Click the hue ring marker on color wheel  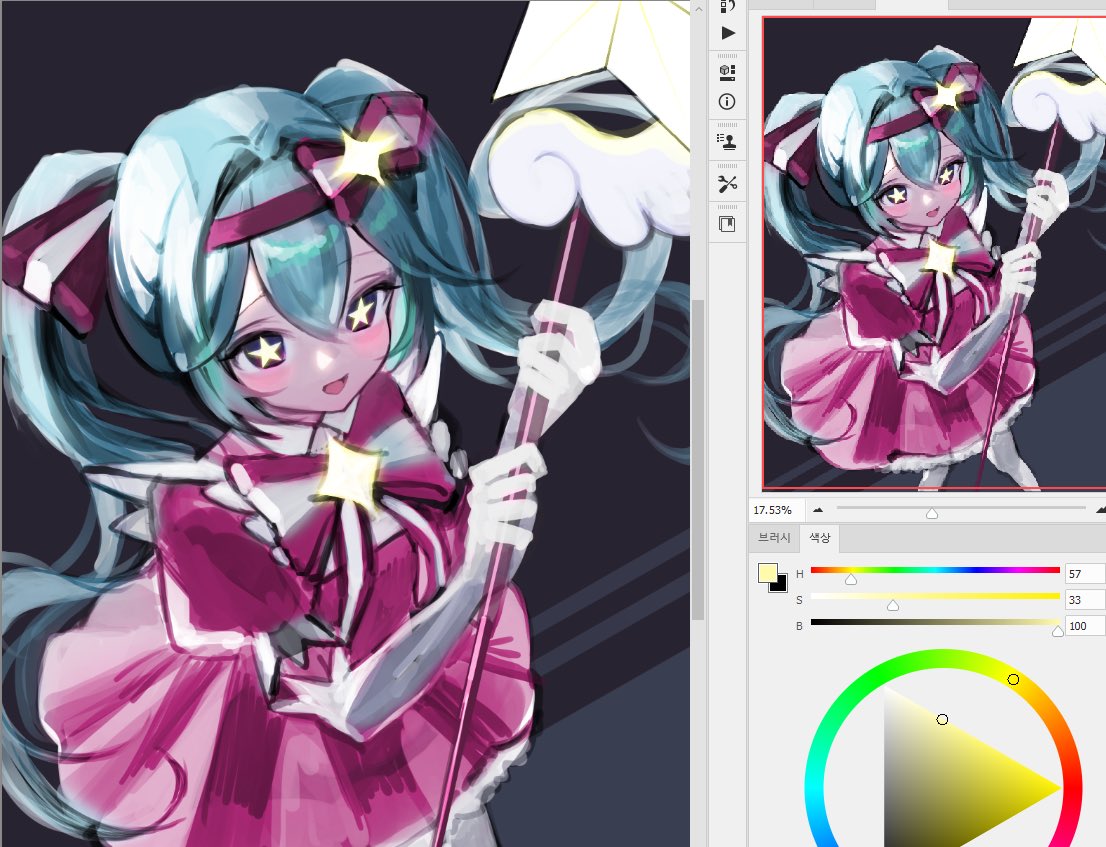point(1014,679)
